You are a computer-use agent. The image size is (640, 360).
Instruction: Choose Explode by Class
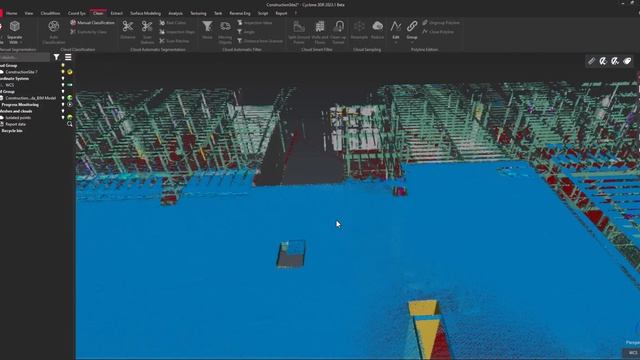pyautogui.click(x=89, y=32)
